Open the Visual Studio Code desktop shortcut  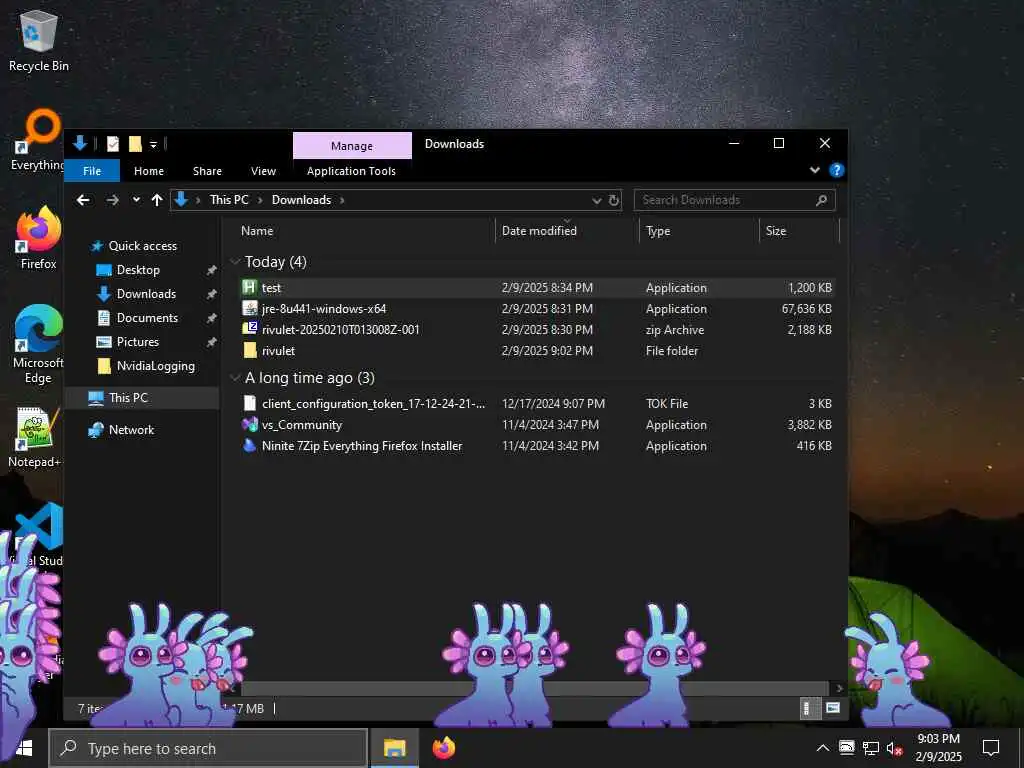(x=38, y=534)
